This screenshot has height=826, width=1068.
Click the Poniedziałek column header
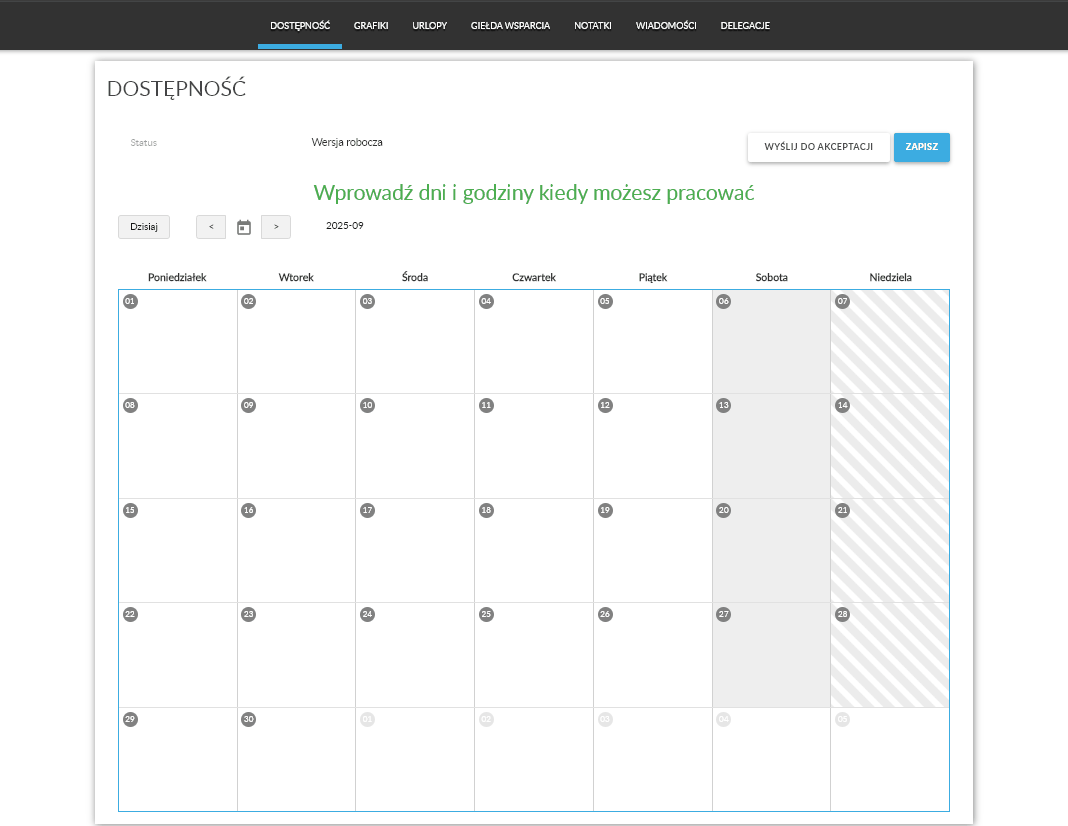[x=177, y=277]
